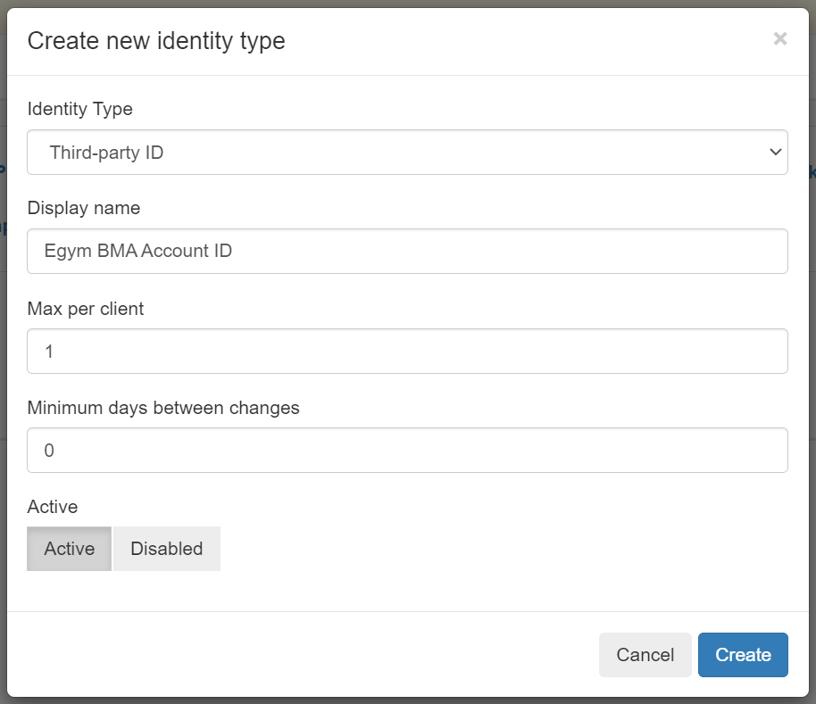Choose a different identity type from the combo box
Image resolution: width=816 pixels, height=704 pixels.
tap(407, 151)
